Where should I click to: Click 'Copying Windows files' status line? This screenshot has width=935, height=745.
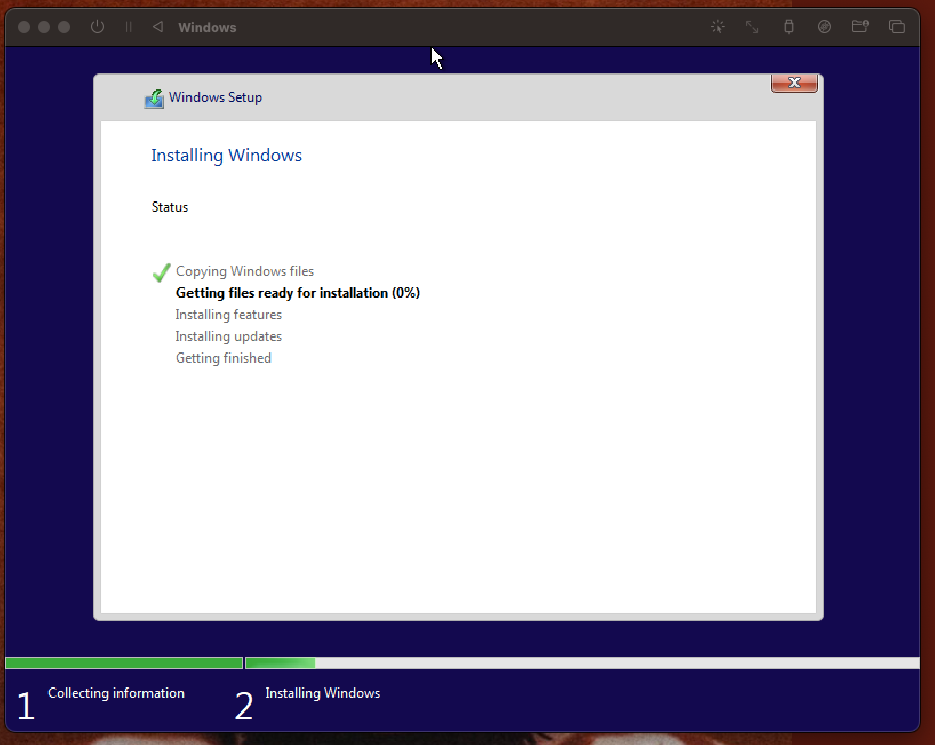tap(245, 271)
